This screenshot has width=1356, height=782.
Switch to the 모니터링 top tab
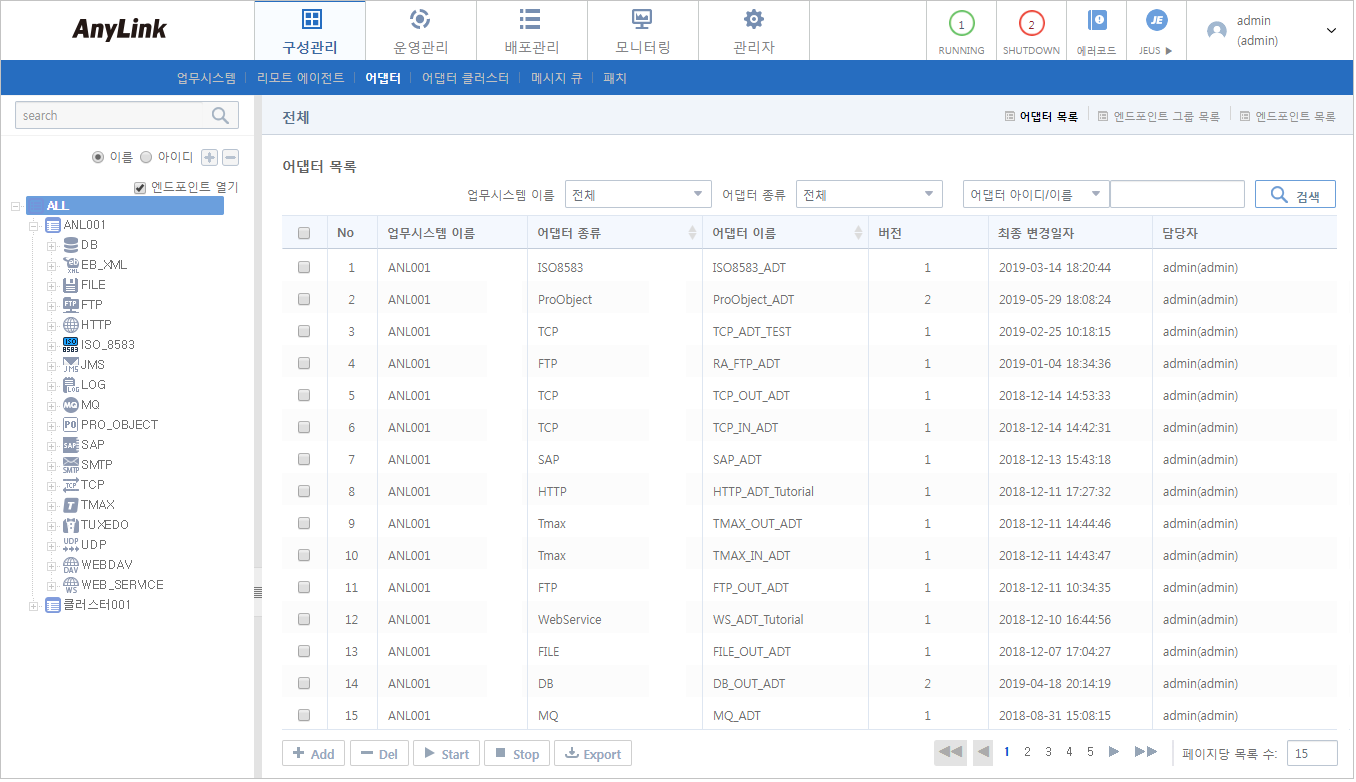click(642, 30)
